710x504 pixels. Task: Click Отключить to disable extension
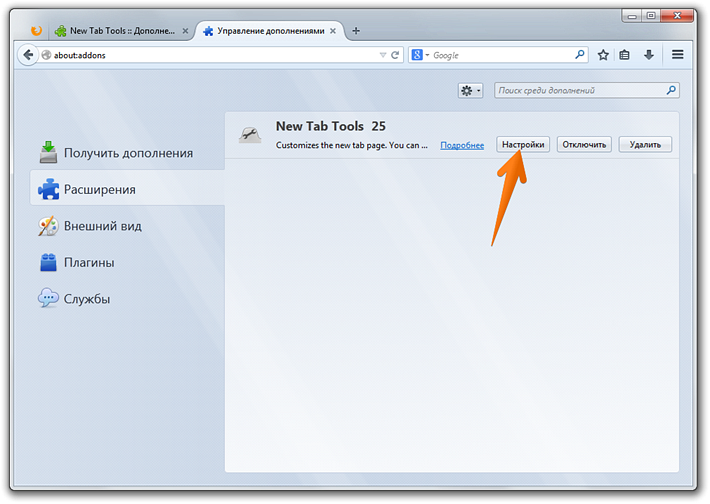584,144
